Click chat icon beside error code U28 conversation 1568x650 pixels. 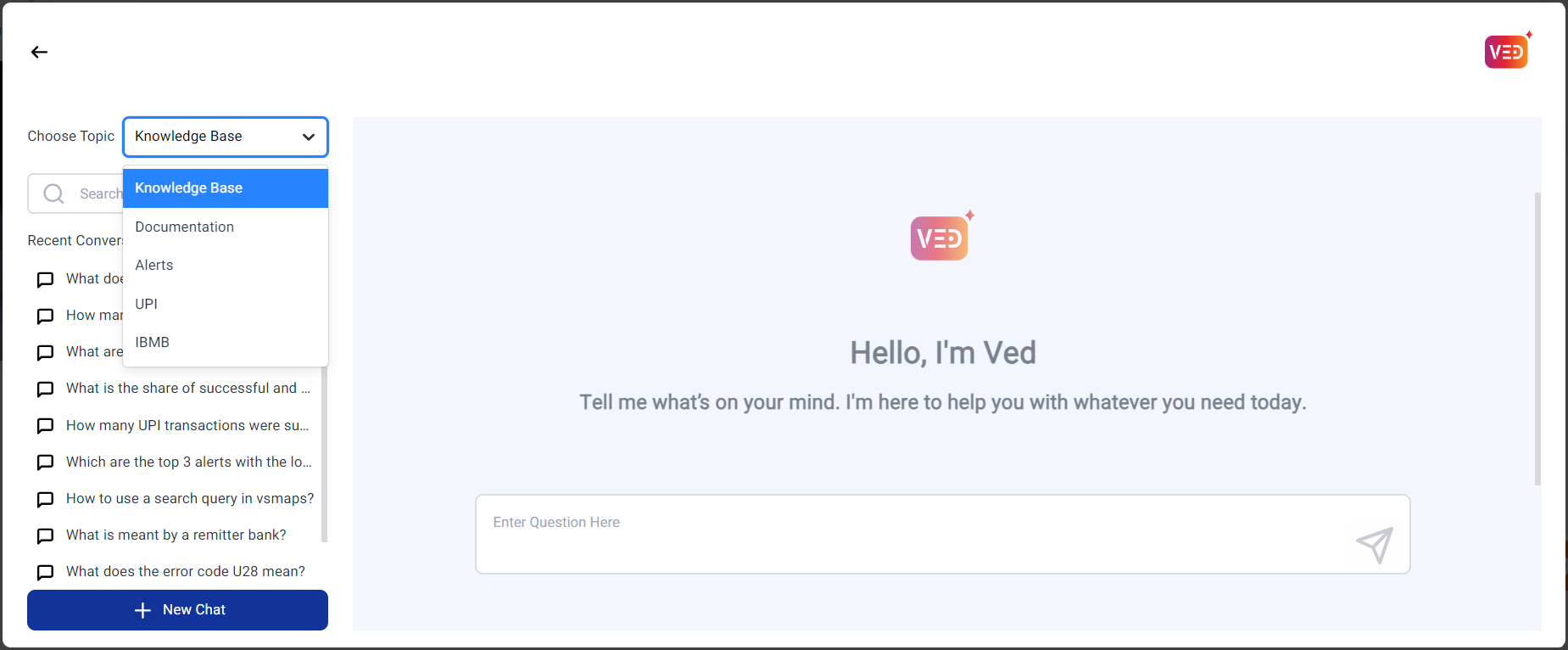[46, 572]
